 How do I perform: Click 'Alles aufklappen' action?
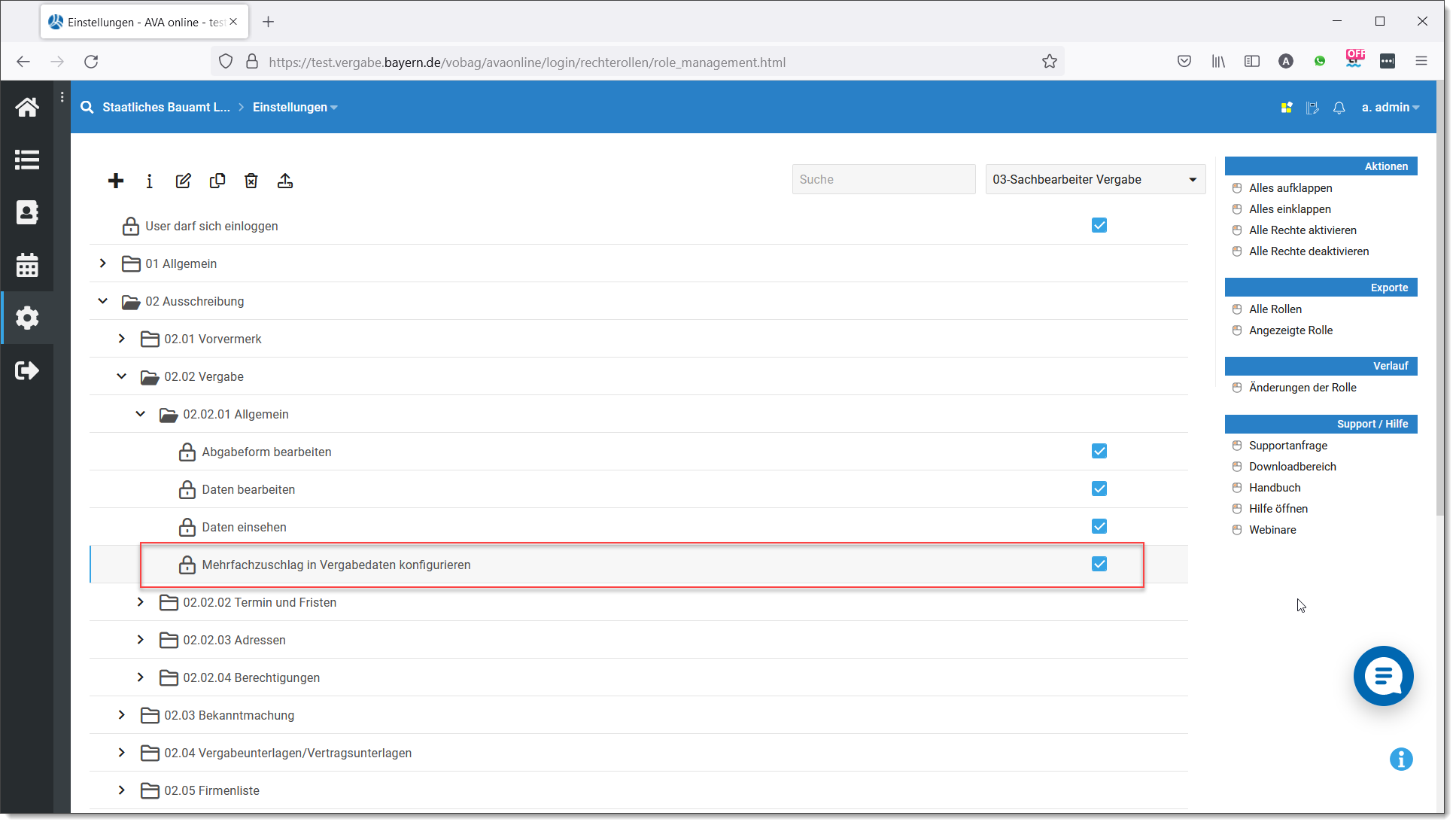(1290, 188)
